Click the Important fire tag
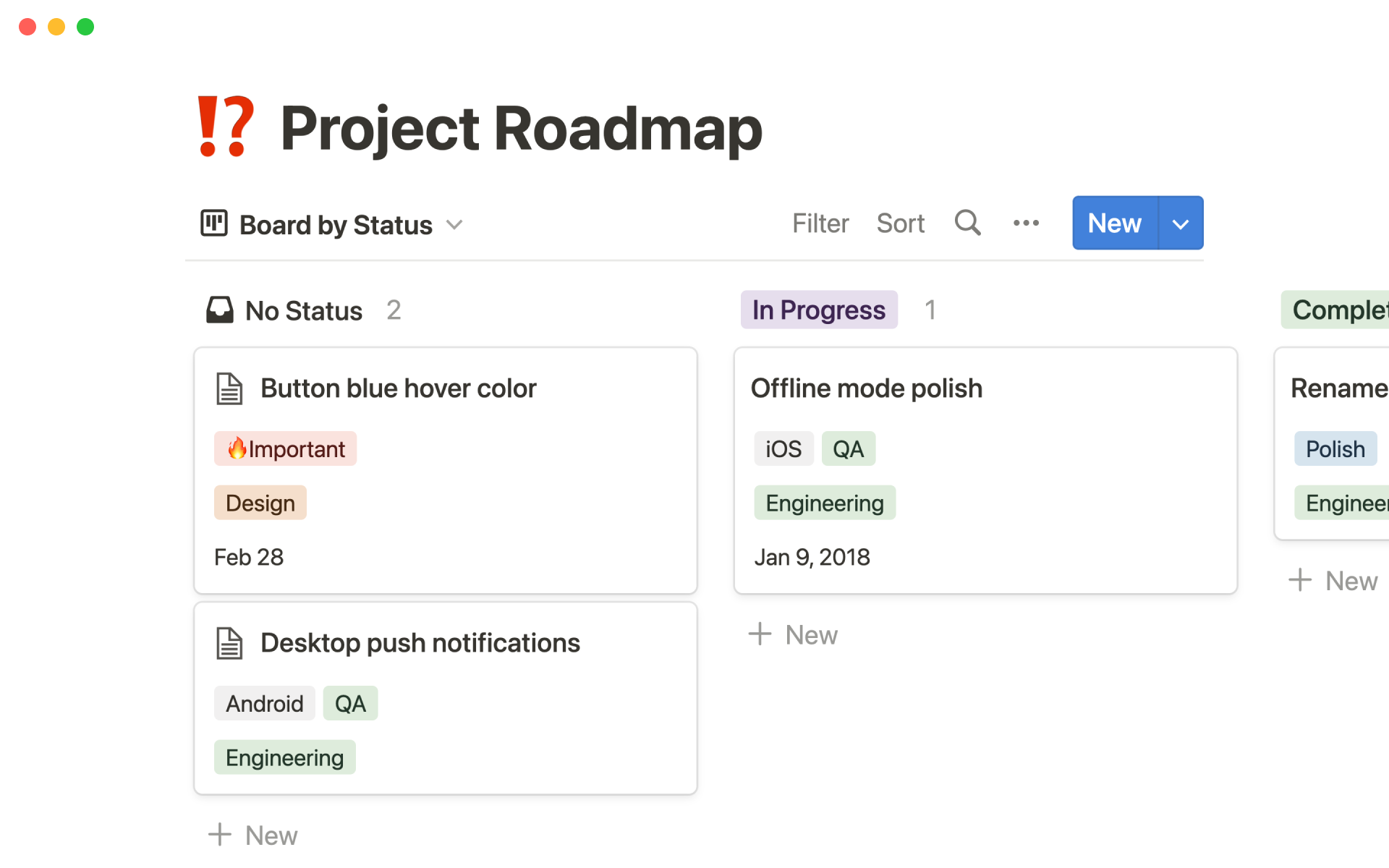1389x868 pixels. coord(285,449)
